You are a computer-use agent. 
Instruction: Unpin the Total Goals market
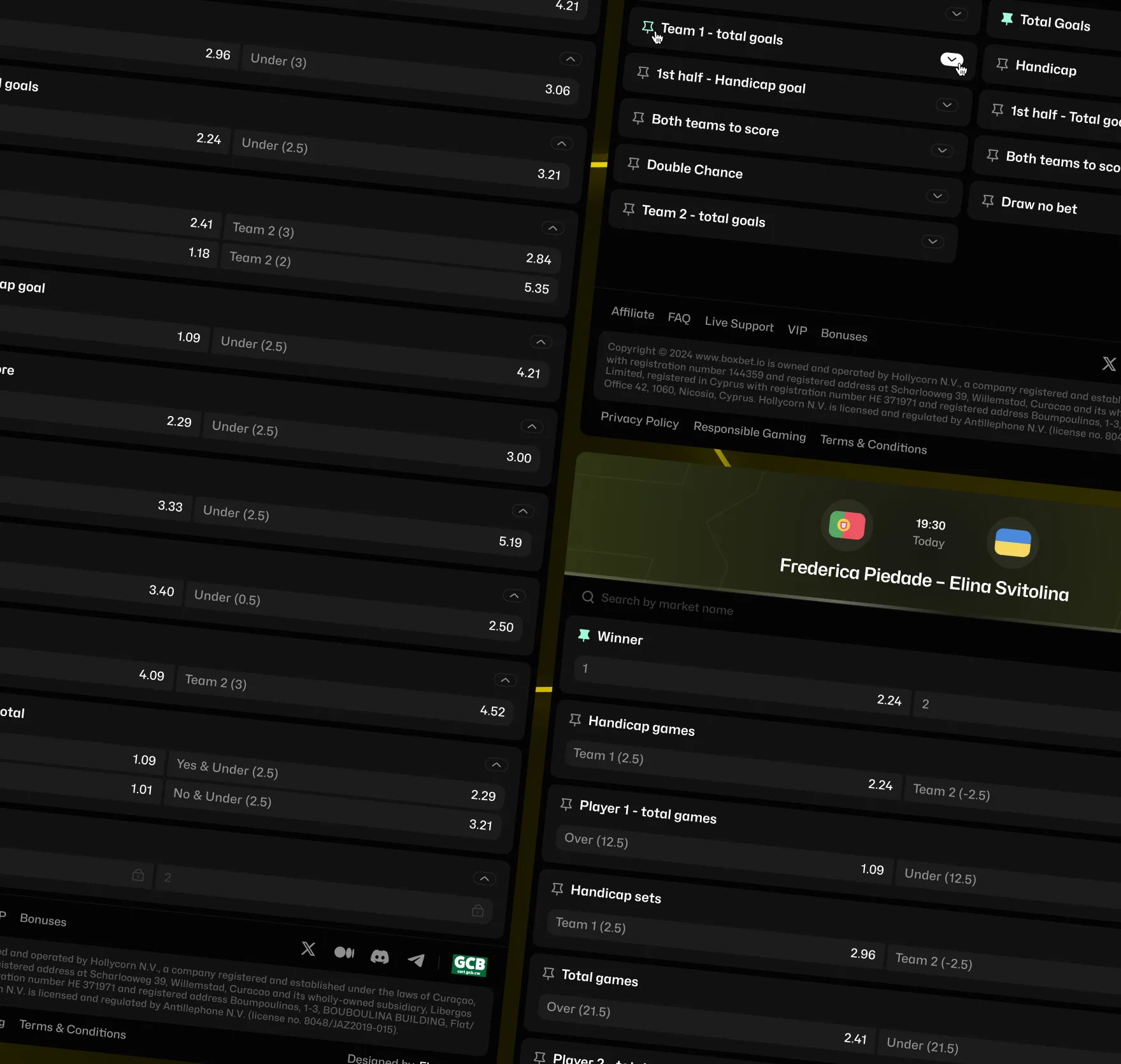click(x=1007, y=18)
